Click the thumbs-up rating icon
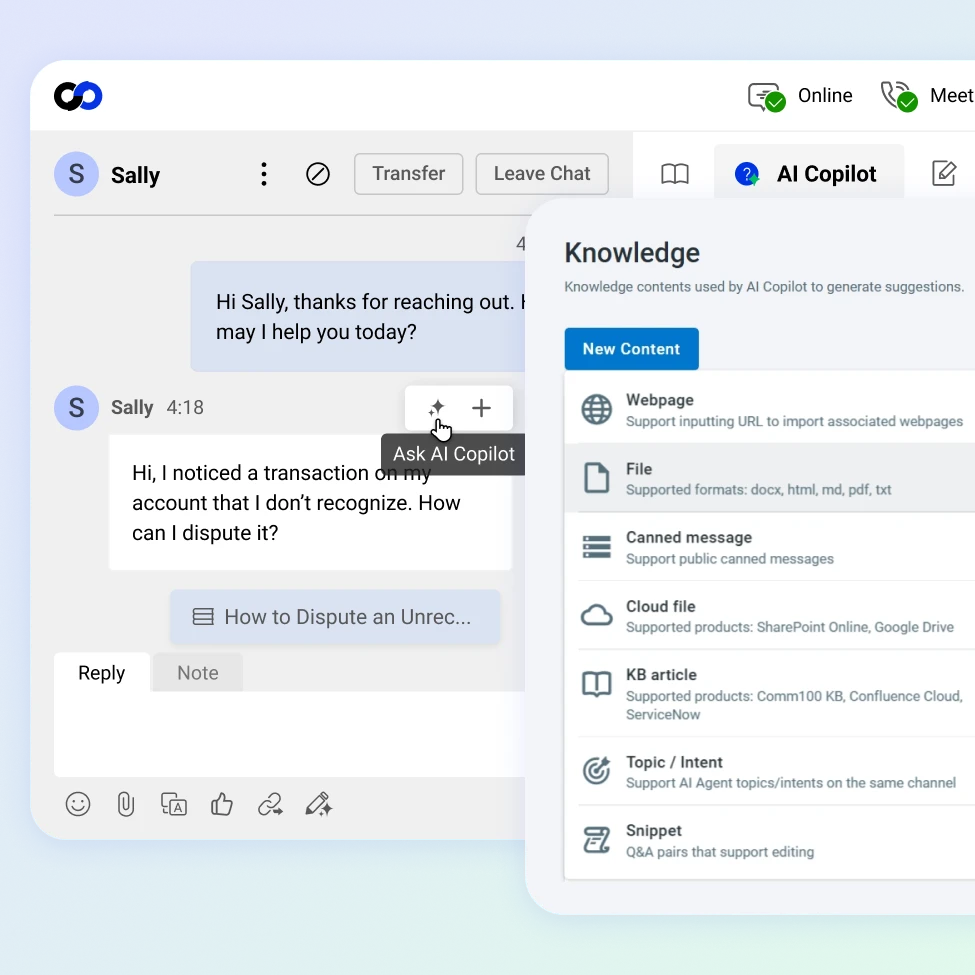975x975 pixels. click(221, 804)
